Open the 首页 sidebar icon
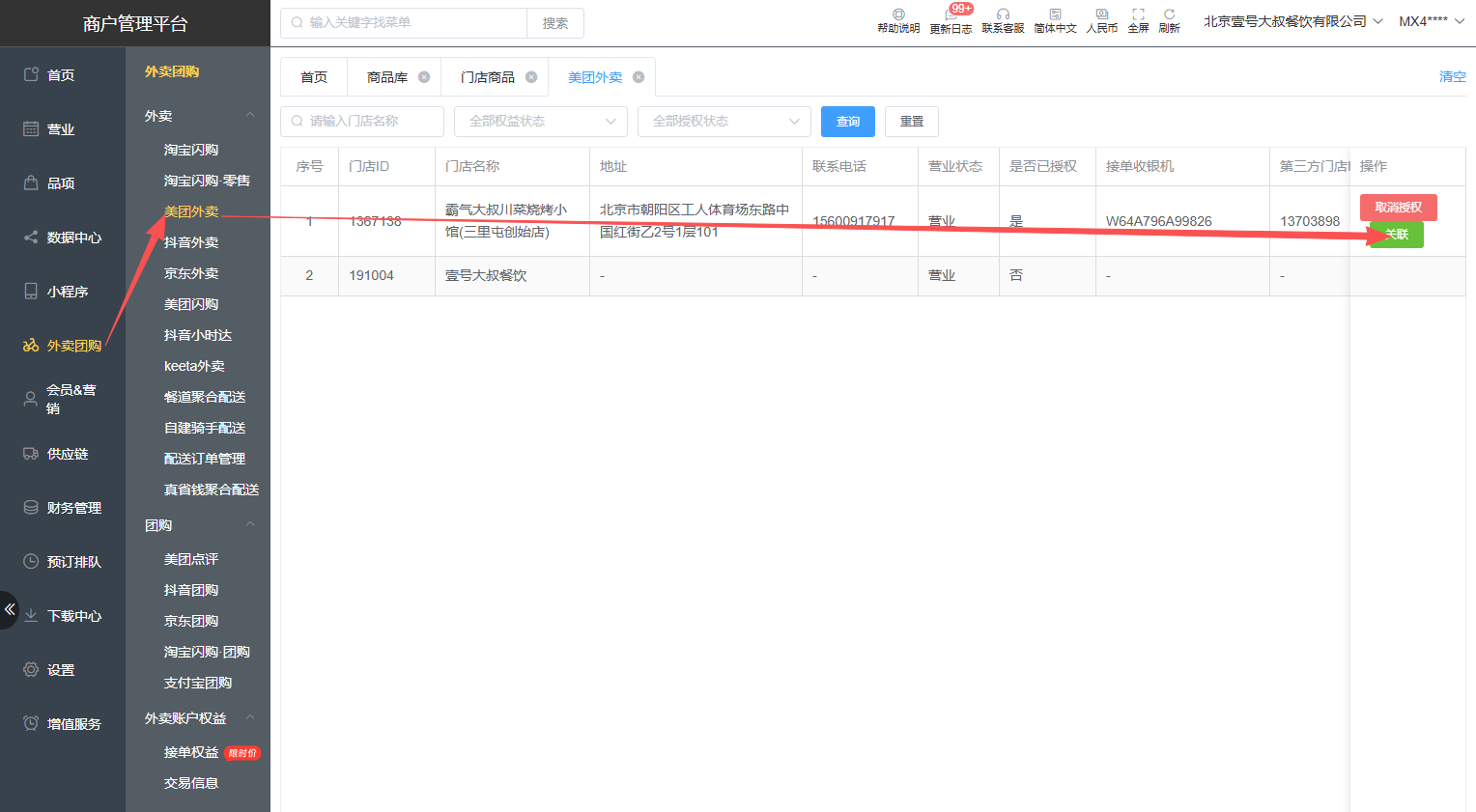1476x812 pixels. 31,74
